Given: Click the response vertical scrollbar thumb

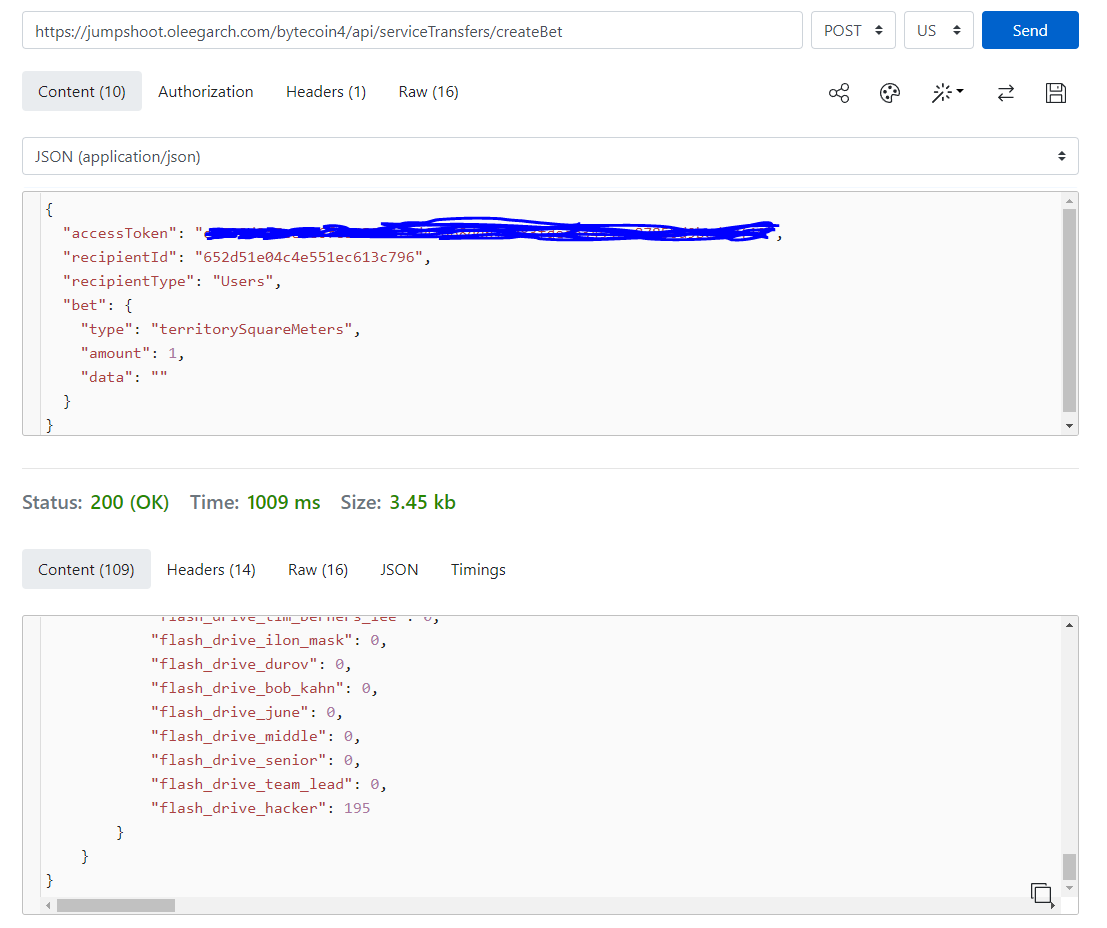Looking at the screenshot, I should [x=1069, y=867].
